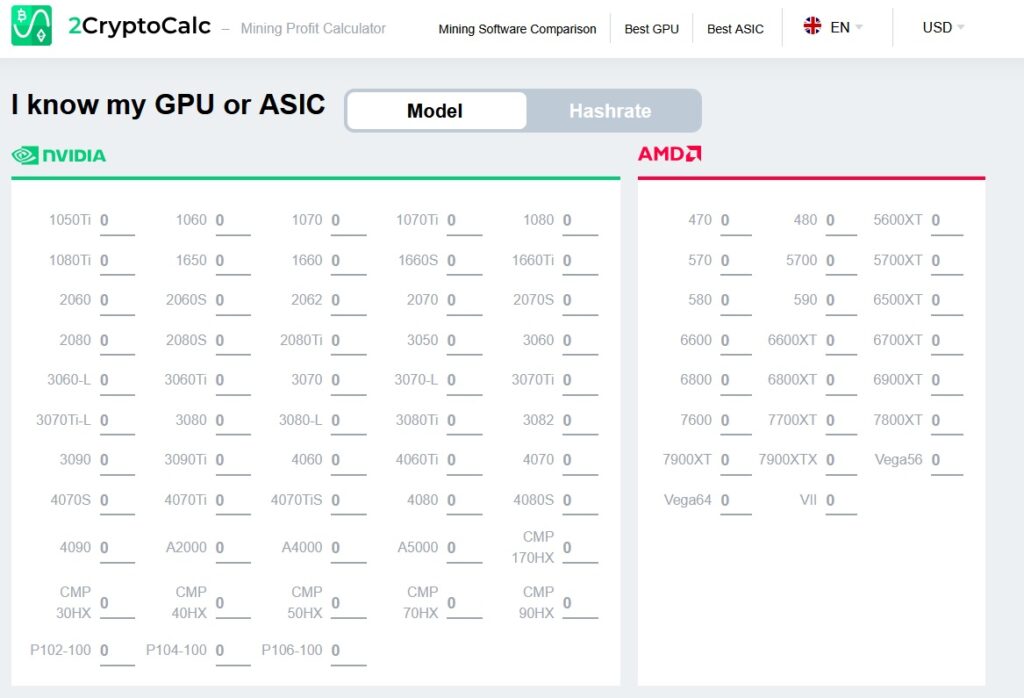The height and width of the screenshot is (698, 1024).
Task: Select the 6600XT quantity field
Action: 841,341
